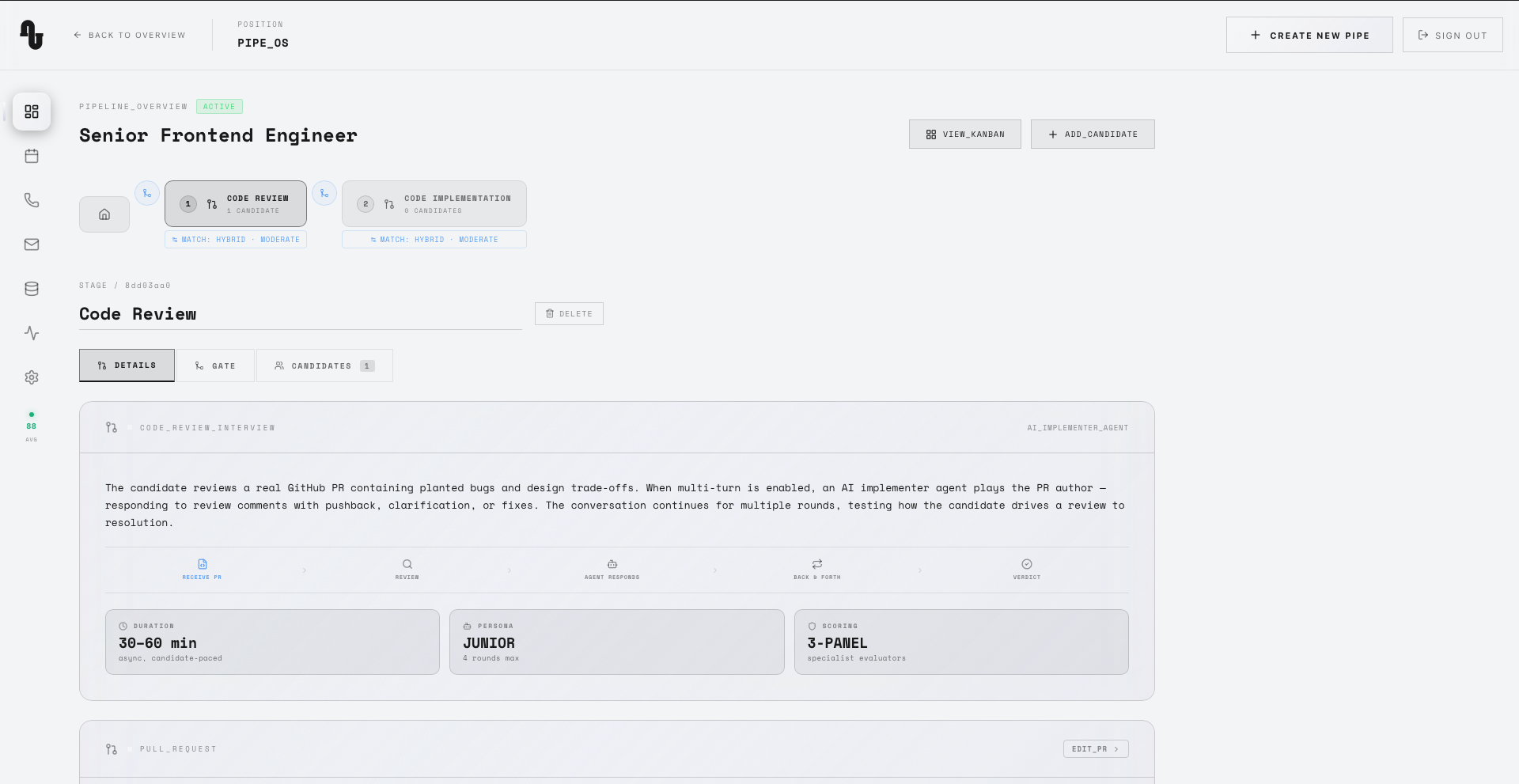Screen dimensions: 1519x784
Task: Click the gate icon before Code Implementation stage
Action: [x=324, y=193]
